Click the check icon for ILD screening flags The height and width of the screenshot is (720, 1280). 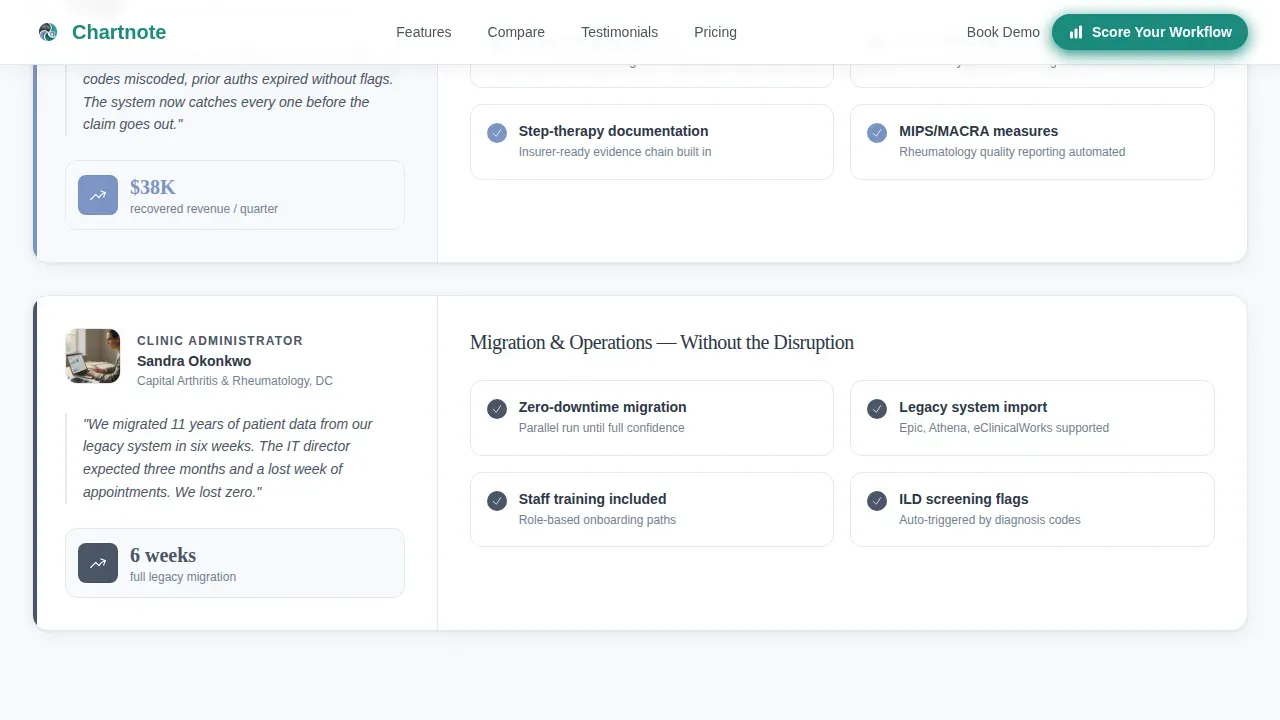point(877,500)
